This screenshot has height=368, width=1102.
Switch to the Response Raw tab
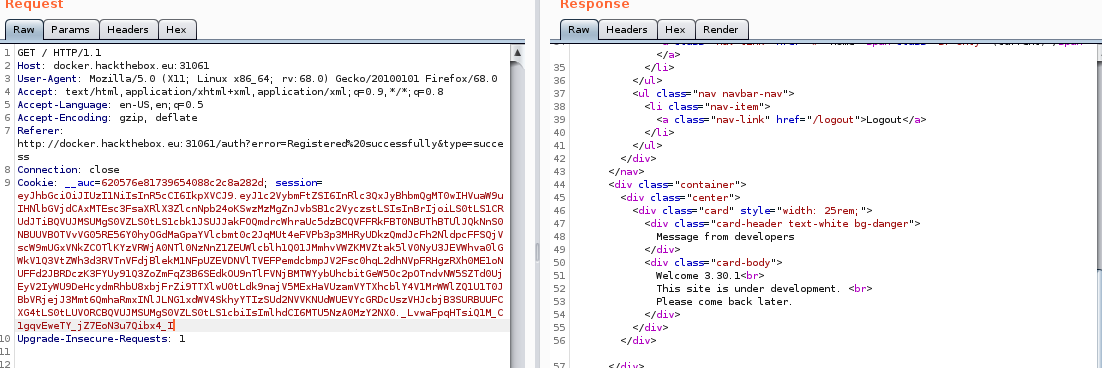click(579, 29)
